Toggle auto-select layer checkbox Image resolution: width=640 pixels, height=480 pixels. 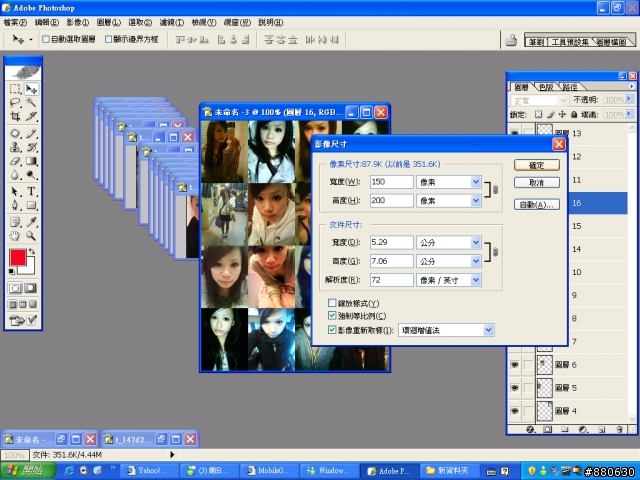(46, 39)
